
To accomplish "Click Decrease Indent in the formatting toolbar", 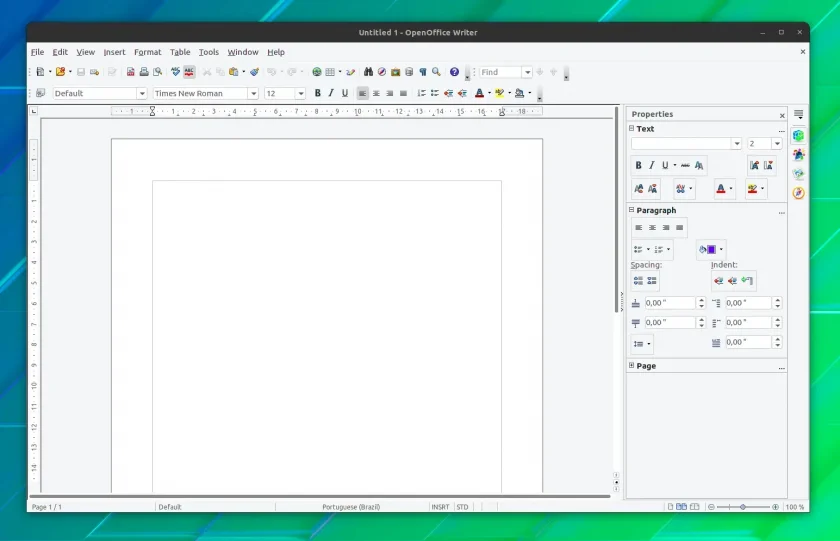I will pyautogui.click(x=448, y=93).
